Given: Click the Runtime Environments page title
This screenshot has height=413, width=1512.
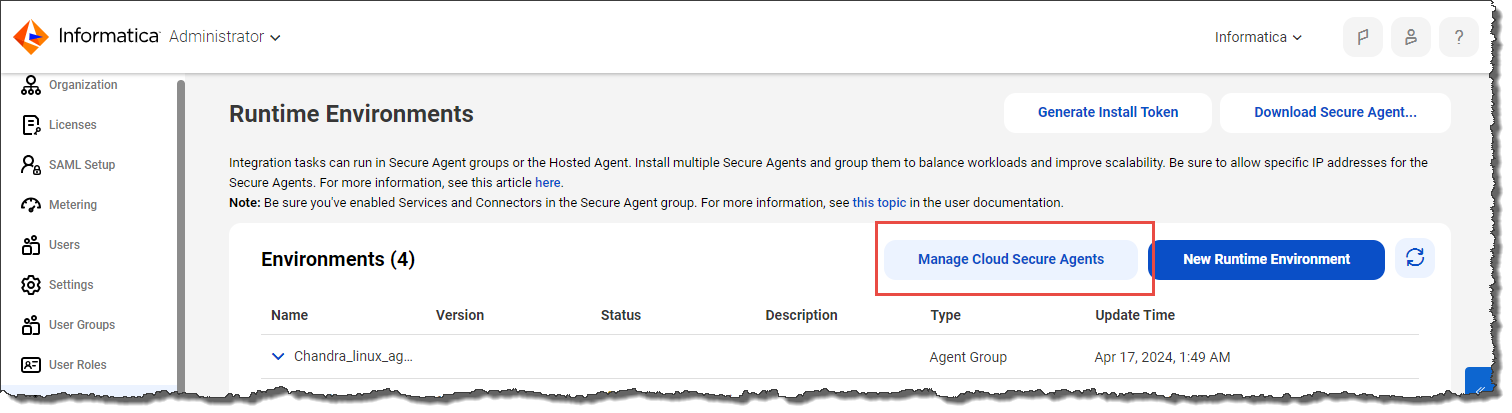Looking at the screenshot, I should (x=351, y=114).
